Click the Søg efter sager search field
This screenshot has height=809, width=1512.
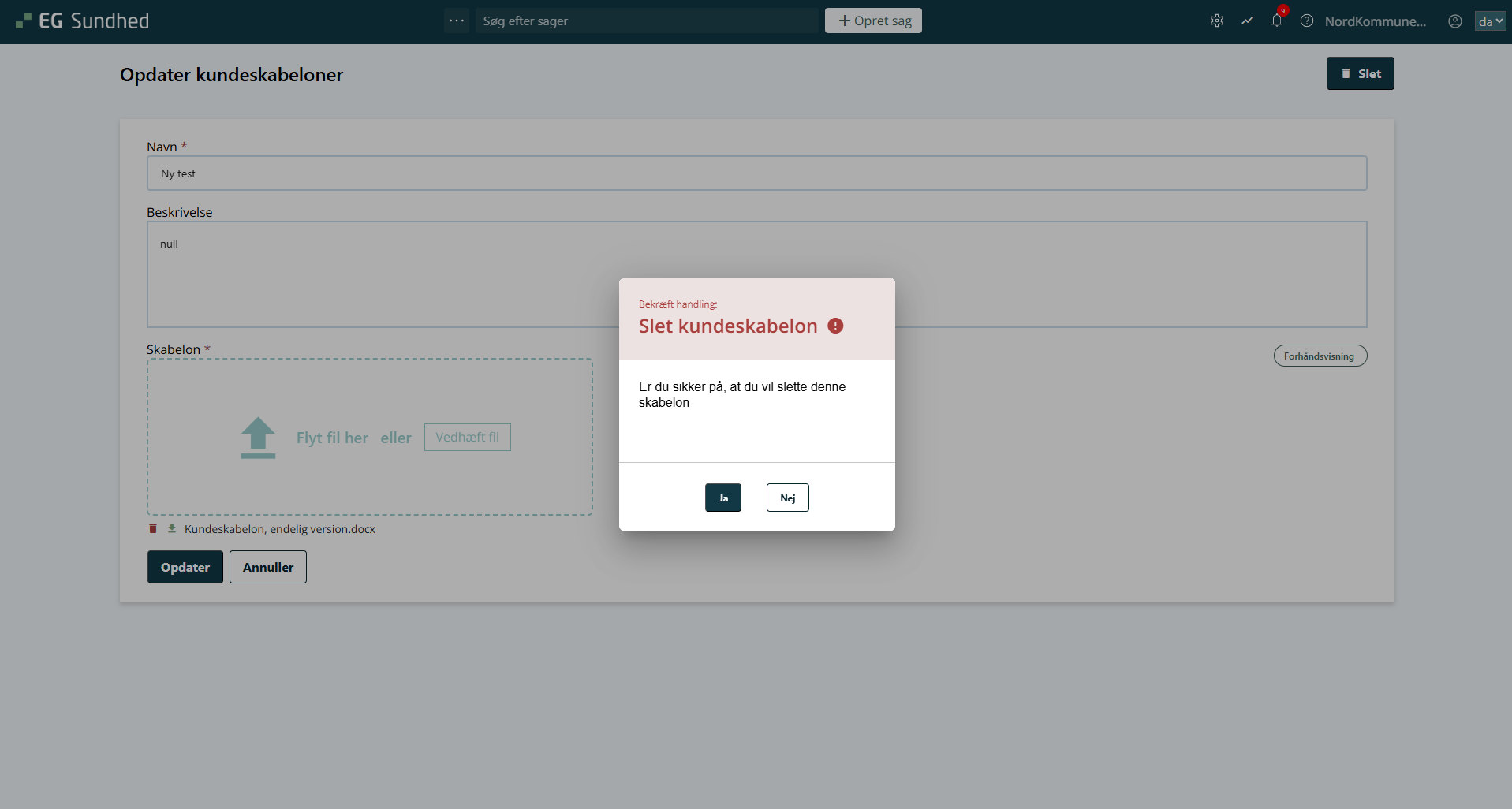(x=647, y=21)
